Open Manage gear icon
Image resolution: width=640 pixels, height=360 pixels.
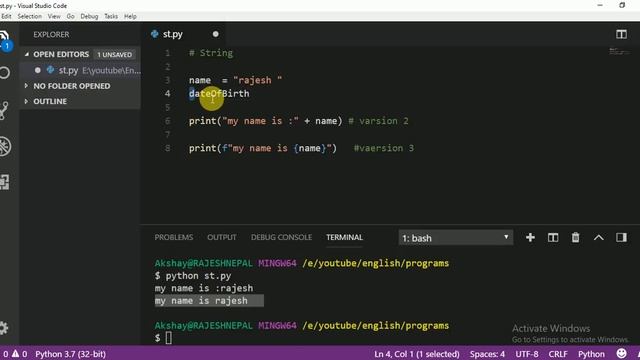pyautogui.click(x=4, y=328)
